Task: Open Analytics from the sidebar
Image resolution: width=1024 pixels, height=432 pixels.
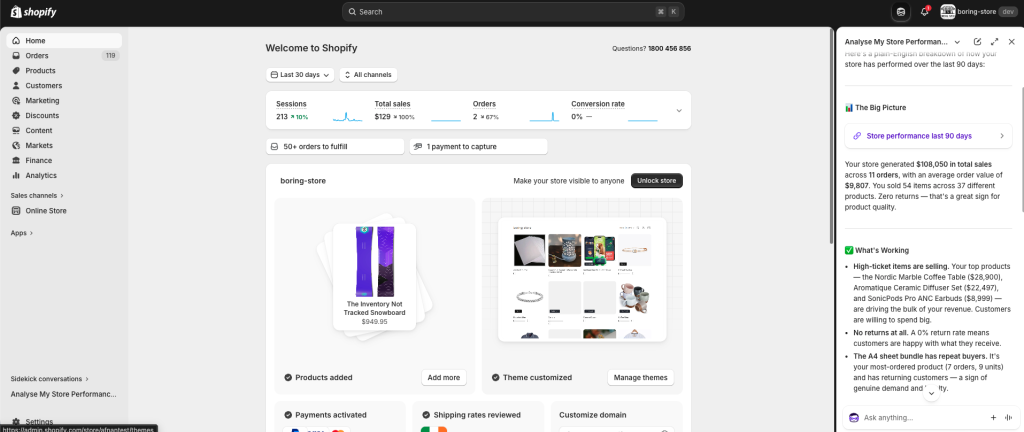Action: 41,175
